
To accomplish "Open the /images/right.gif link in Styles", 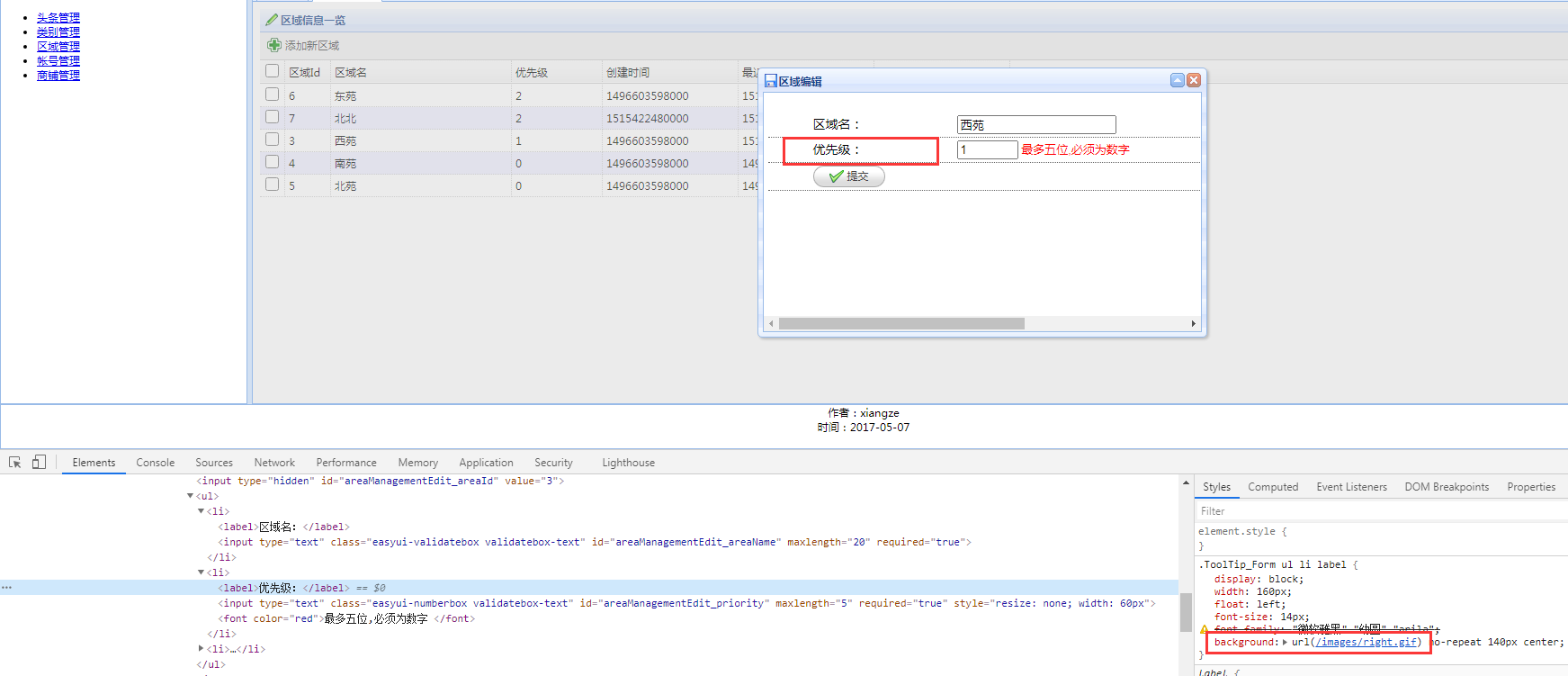I will tap(1366, 643).
